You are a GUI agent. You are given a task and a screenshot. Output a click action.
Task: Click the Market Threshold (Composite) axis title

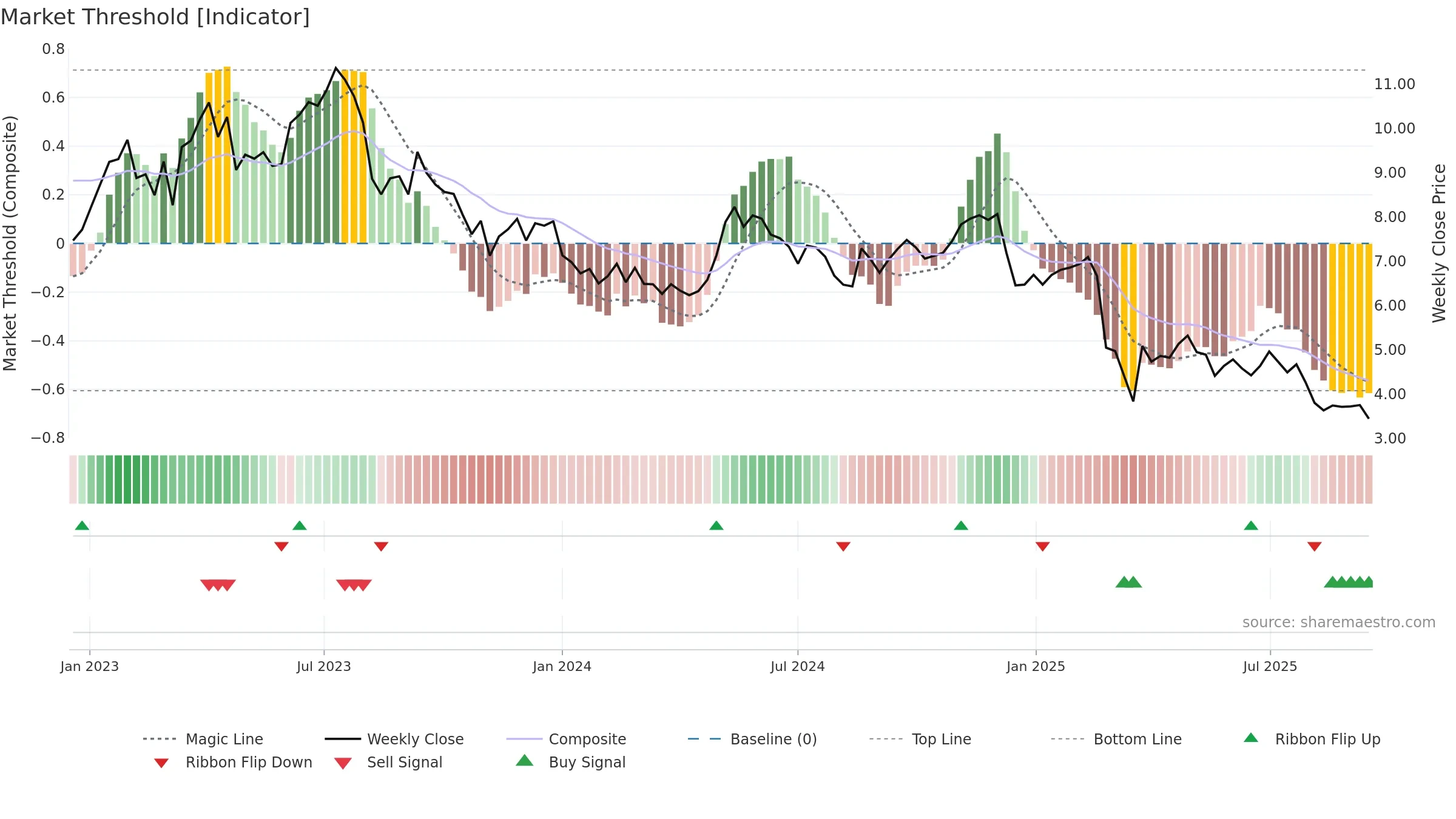click(10, 243)
